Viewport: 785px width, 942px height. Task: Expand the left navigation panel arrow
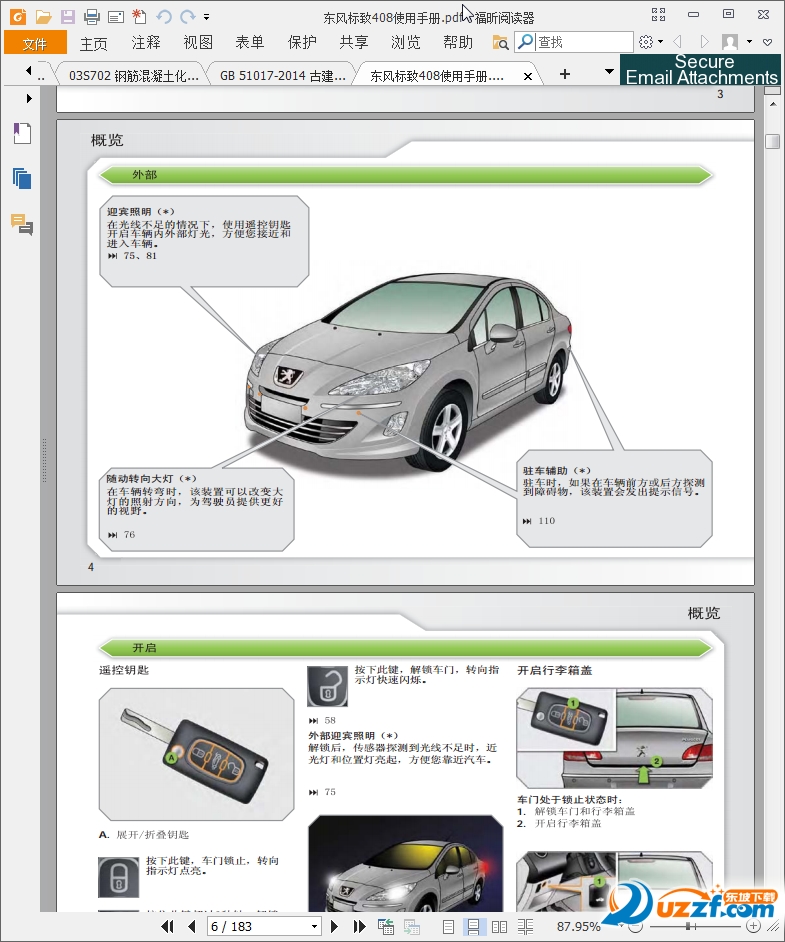[29, 98]
